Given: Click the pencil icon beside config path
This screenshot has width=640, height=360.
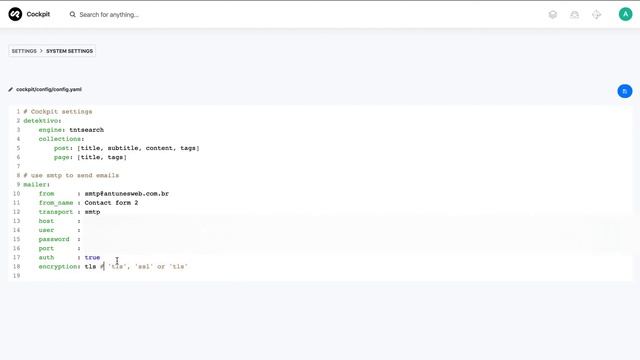Looking at the screenshot, I should click(x=11, y=89).
